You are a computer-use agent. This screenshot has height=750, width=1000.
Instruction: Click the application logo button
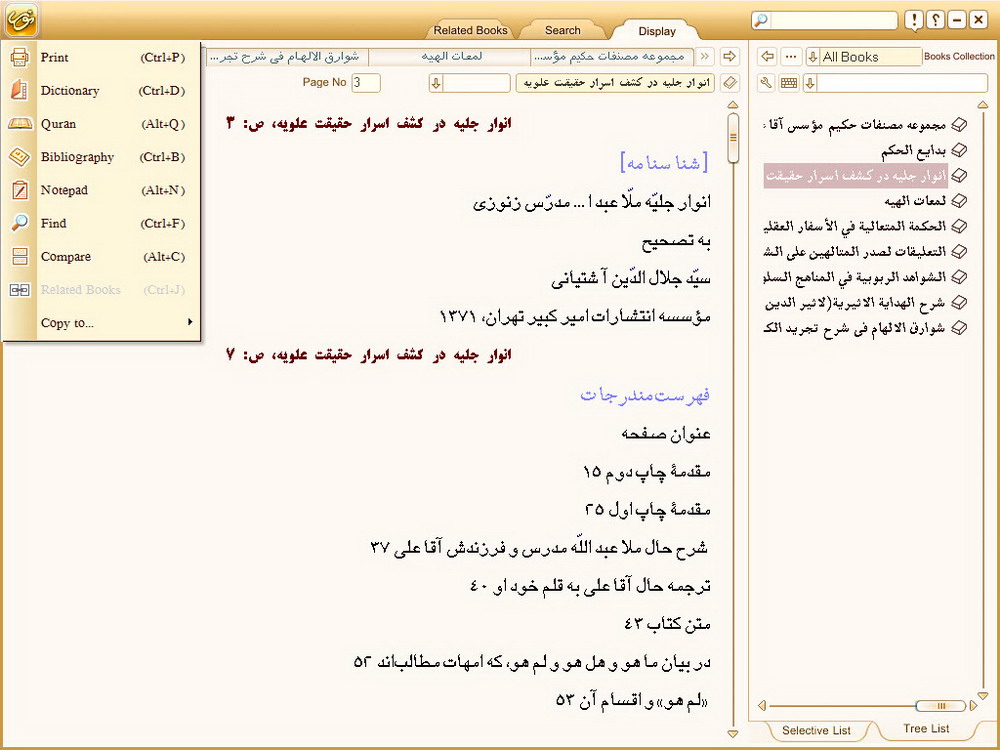click(x=20, y=19)
